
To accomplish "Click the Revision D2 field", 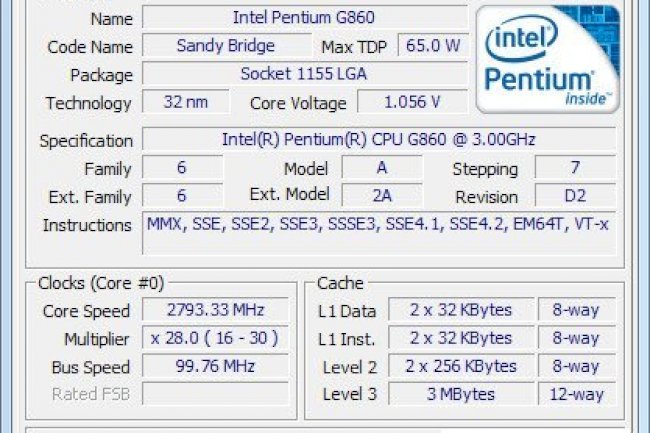I will pyautogui.click(x=574, y=196).
